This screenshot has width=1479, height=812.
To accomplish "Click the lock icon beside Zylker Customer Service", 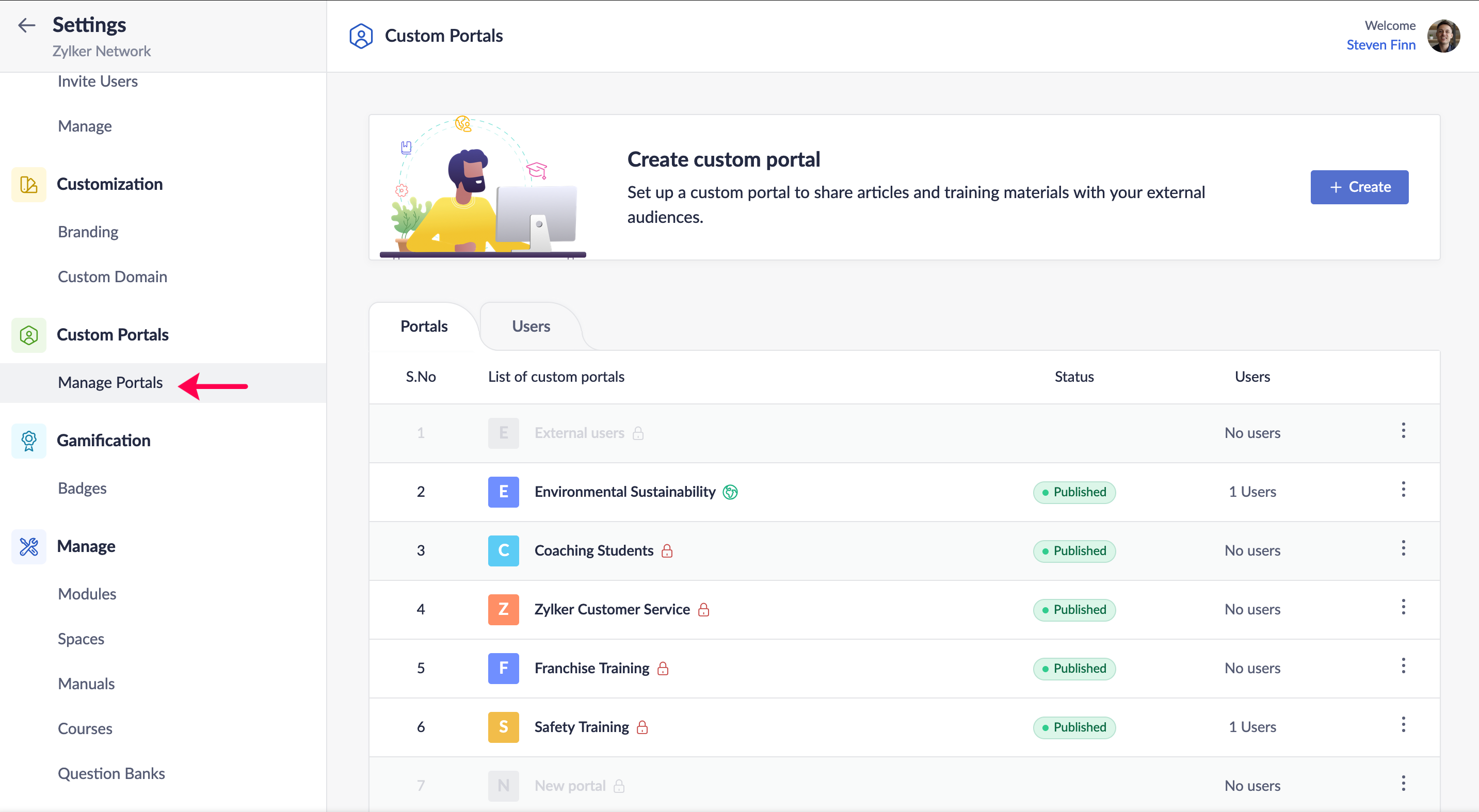I will 703,609.
